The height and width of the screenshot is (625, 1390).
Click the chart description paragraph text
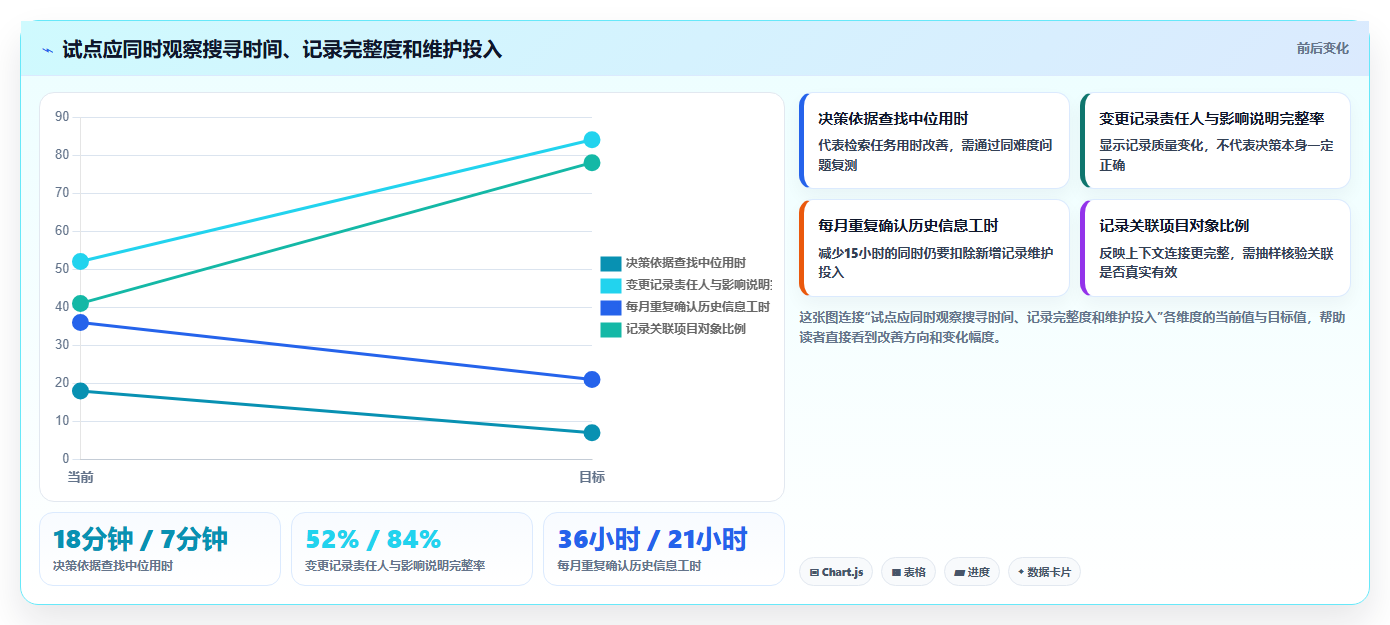point(1072,327)
